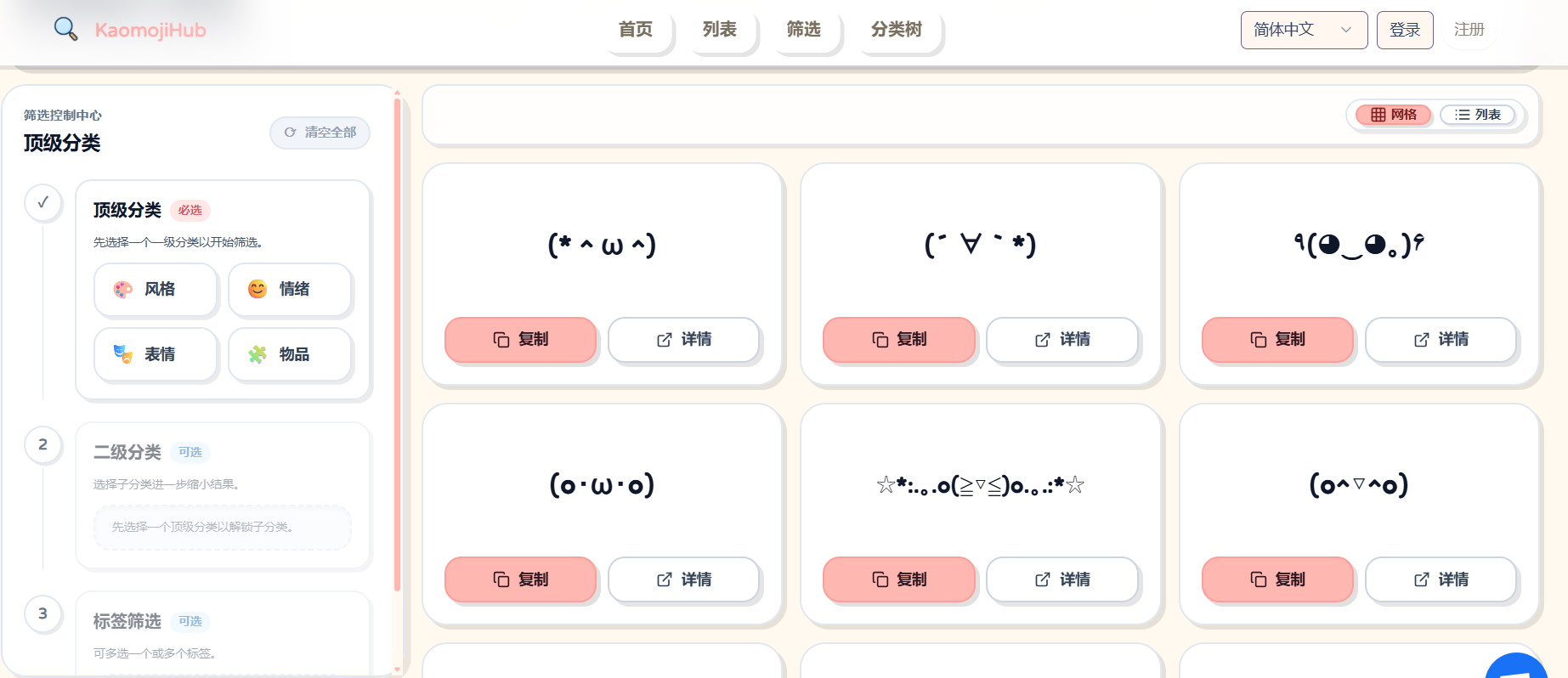Click the 登录 login button
Viewport: 1568px width, 678px height.
(x=1405, y=29)
